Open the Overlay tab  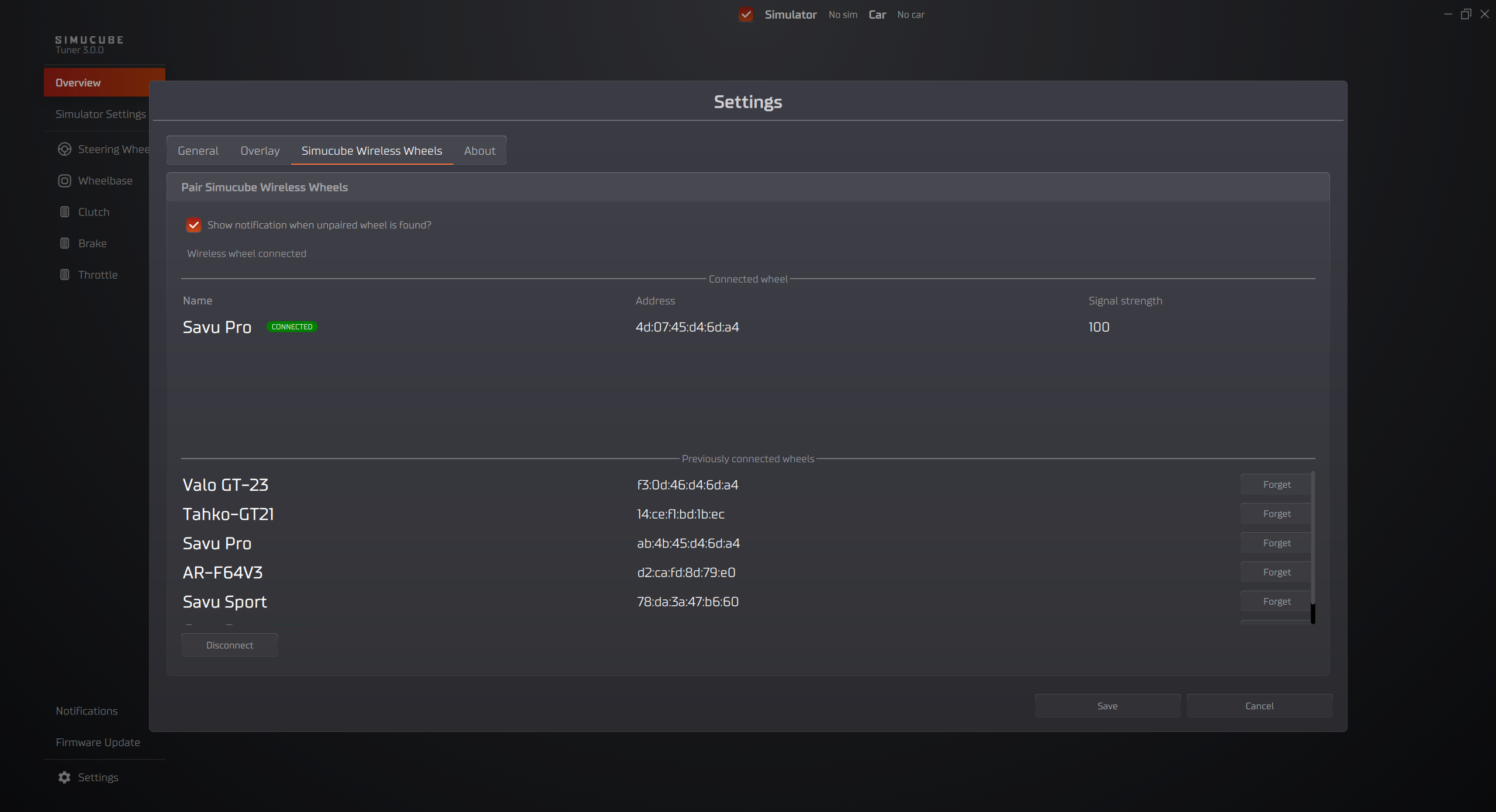coord(260,151)
